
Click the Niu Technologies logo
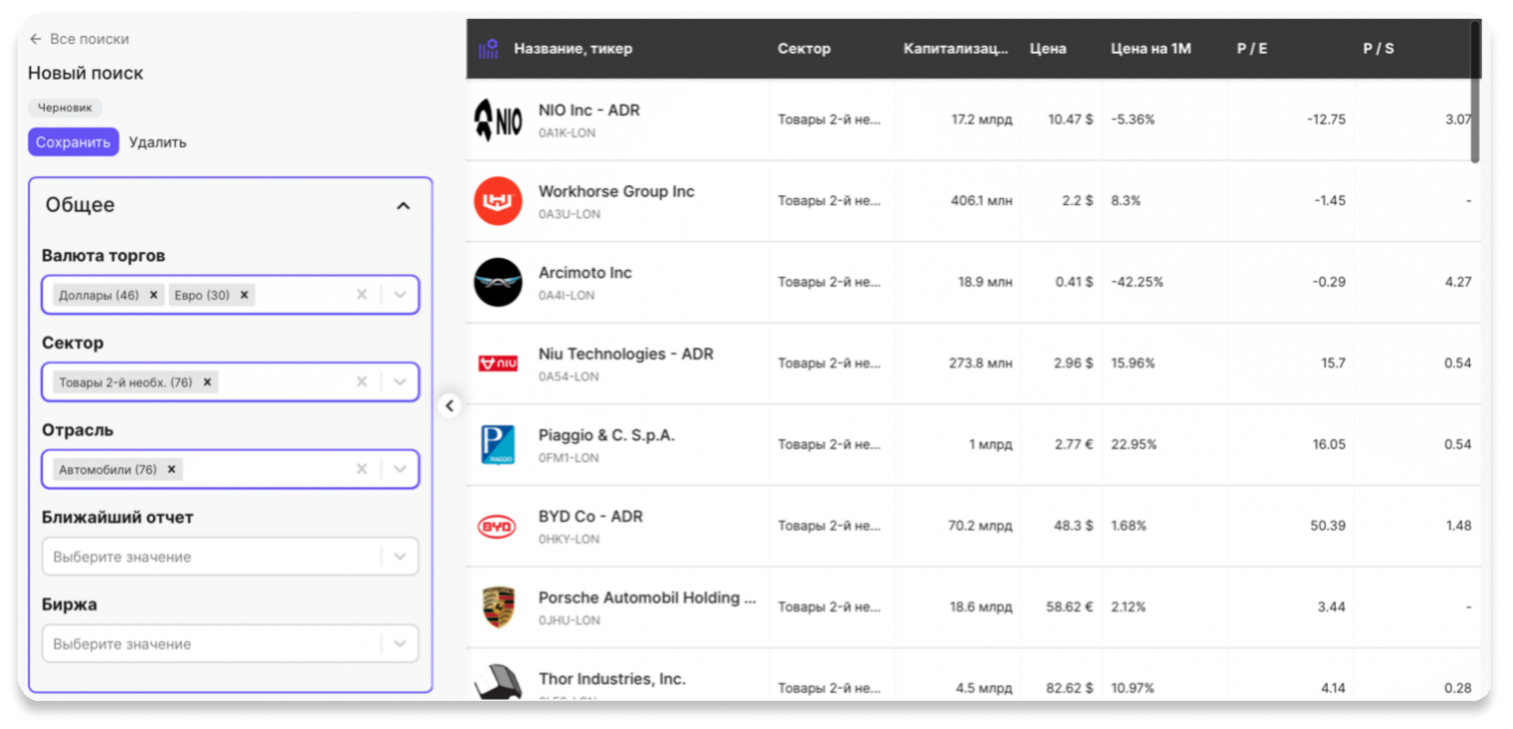click(x=498, y=364)
